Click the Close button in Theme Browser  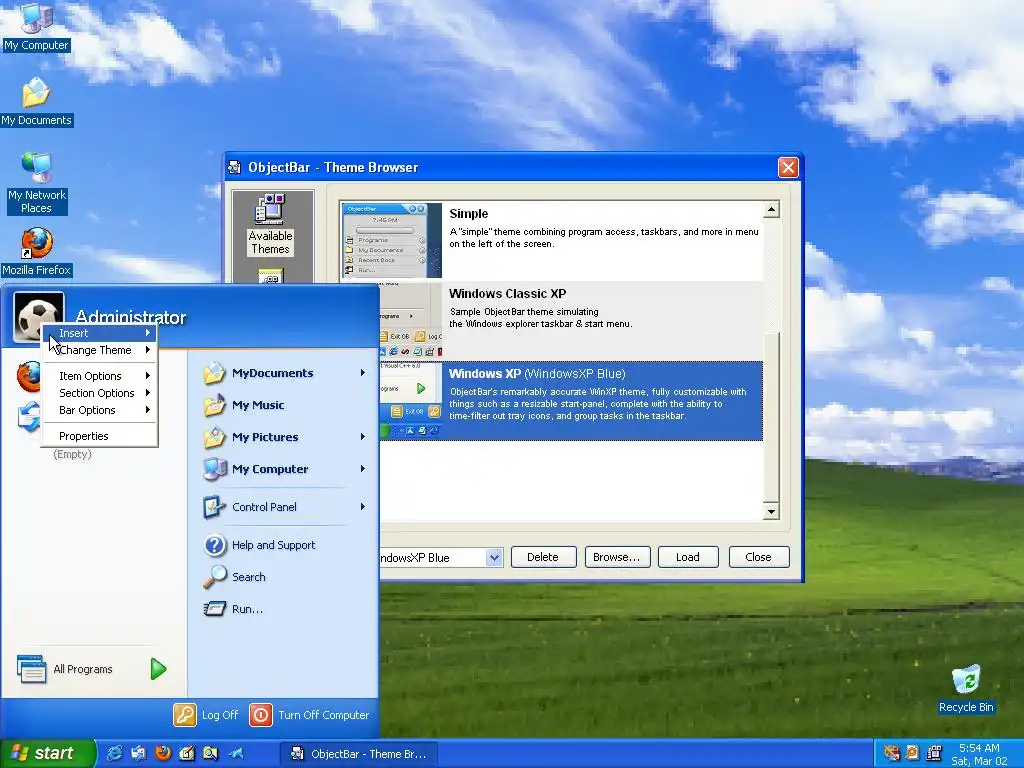[759, 557]
